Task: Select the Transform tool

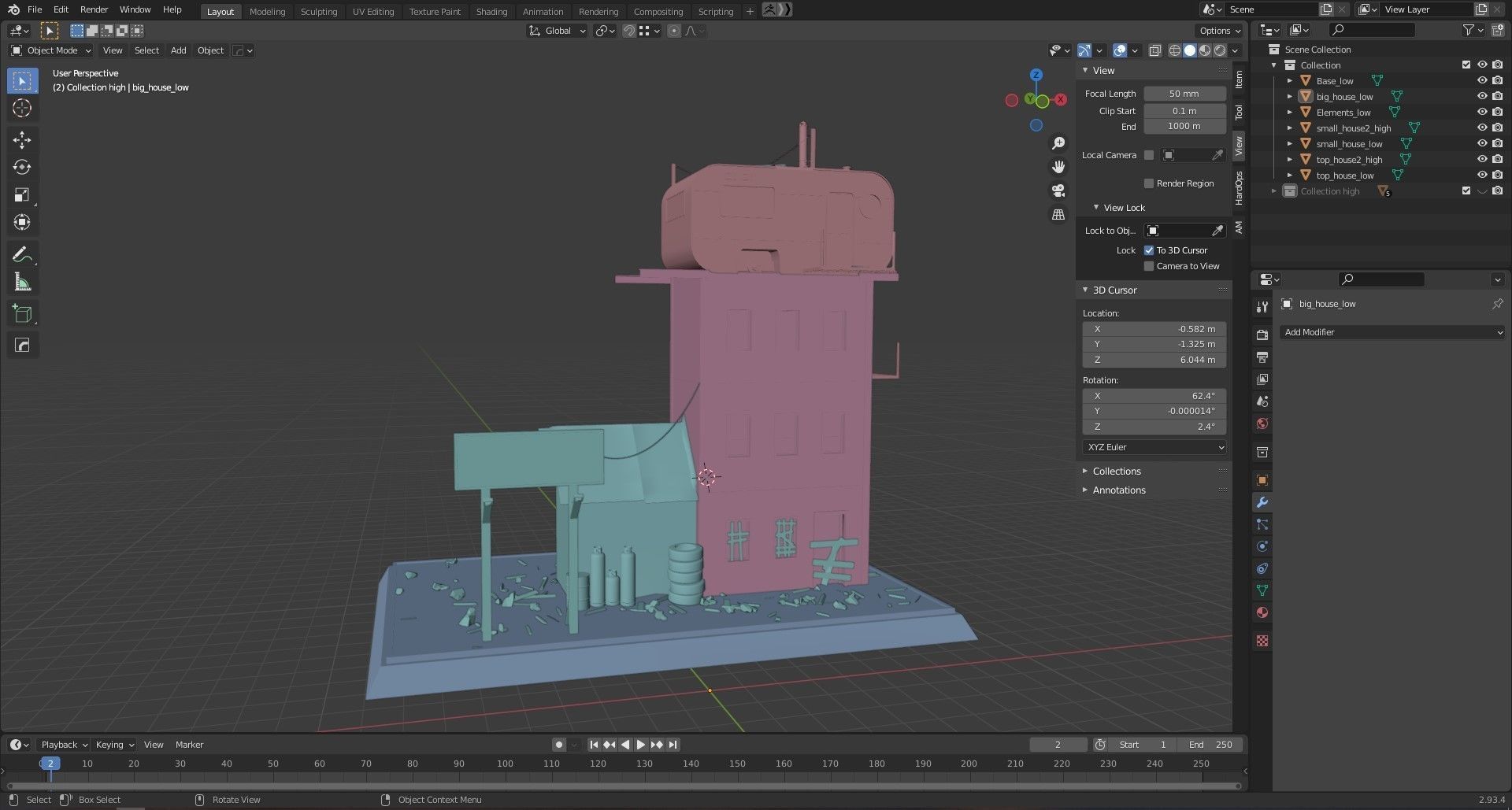Action: (x=22, y=223)
